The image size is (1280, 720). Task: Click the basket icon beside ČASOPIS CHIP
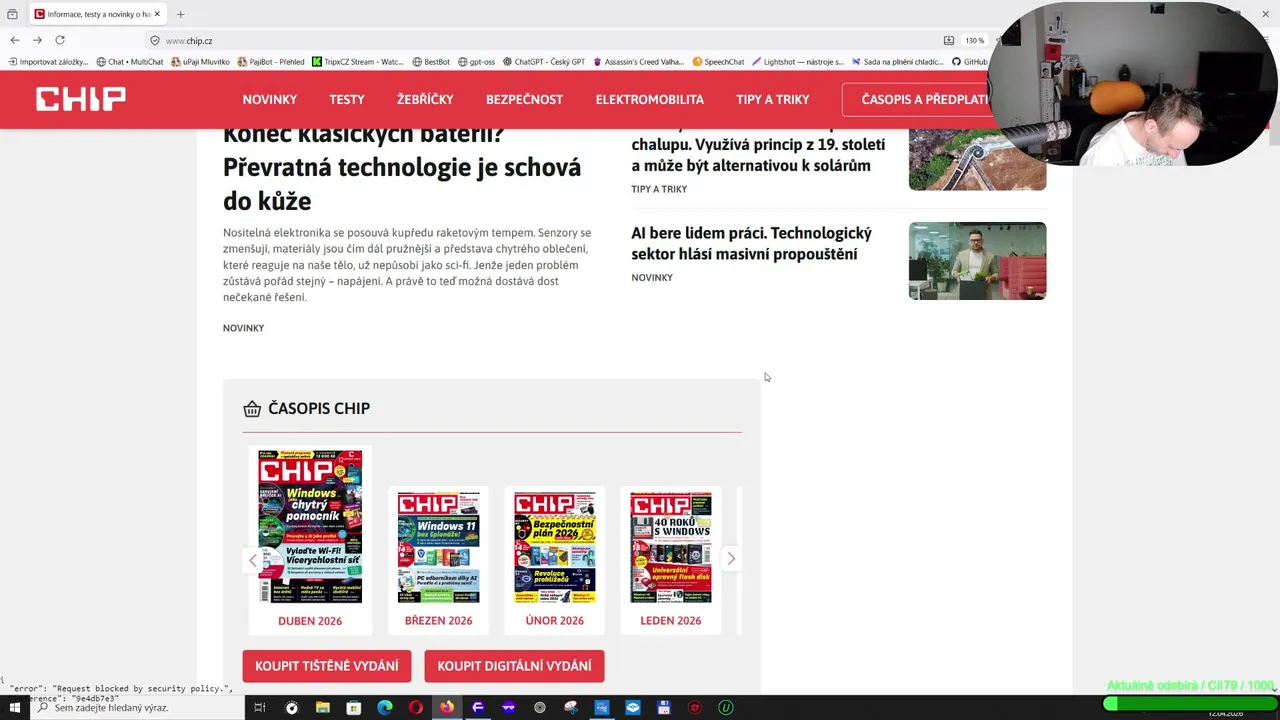pos(252,408)
